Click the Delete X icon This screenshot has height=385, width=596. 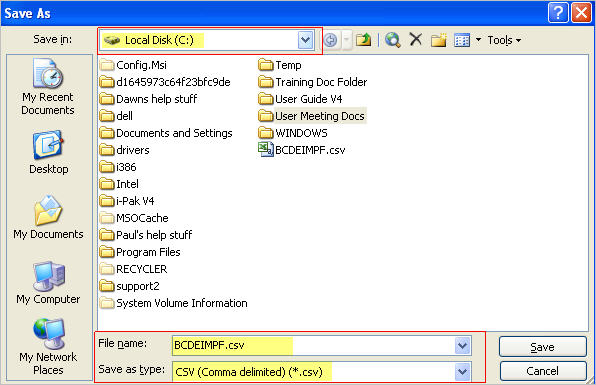416,39
